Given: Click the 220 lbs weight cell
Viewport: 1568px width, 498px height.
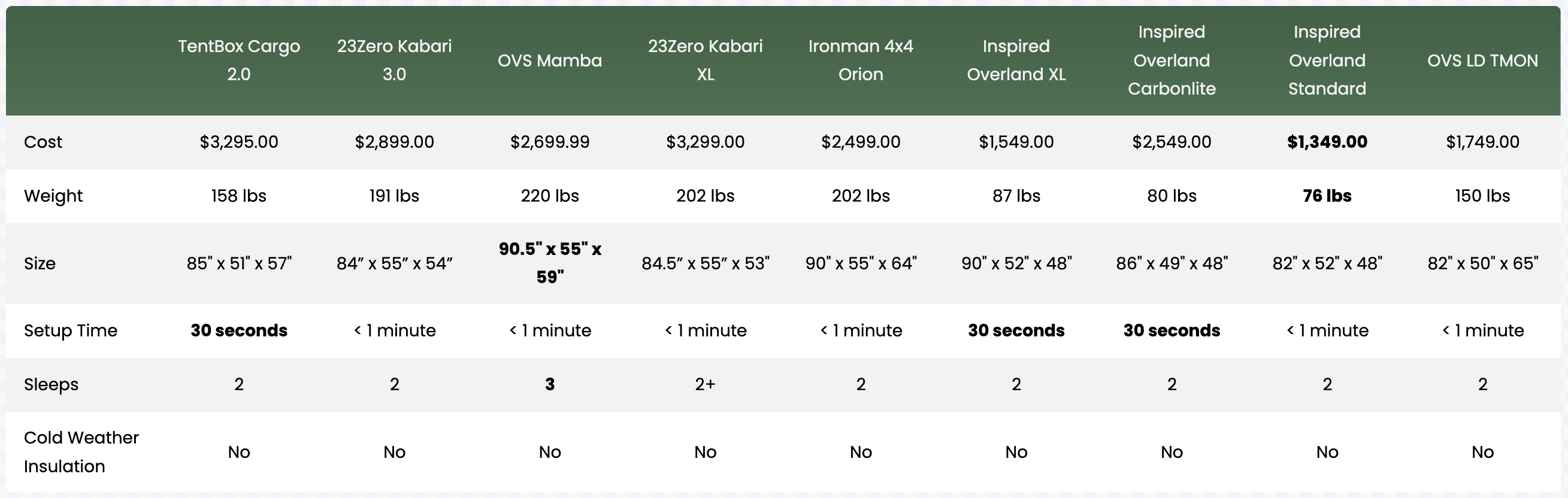Looking at the screenshot, I should 550,196.
